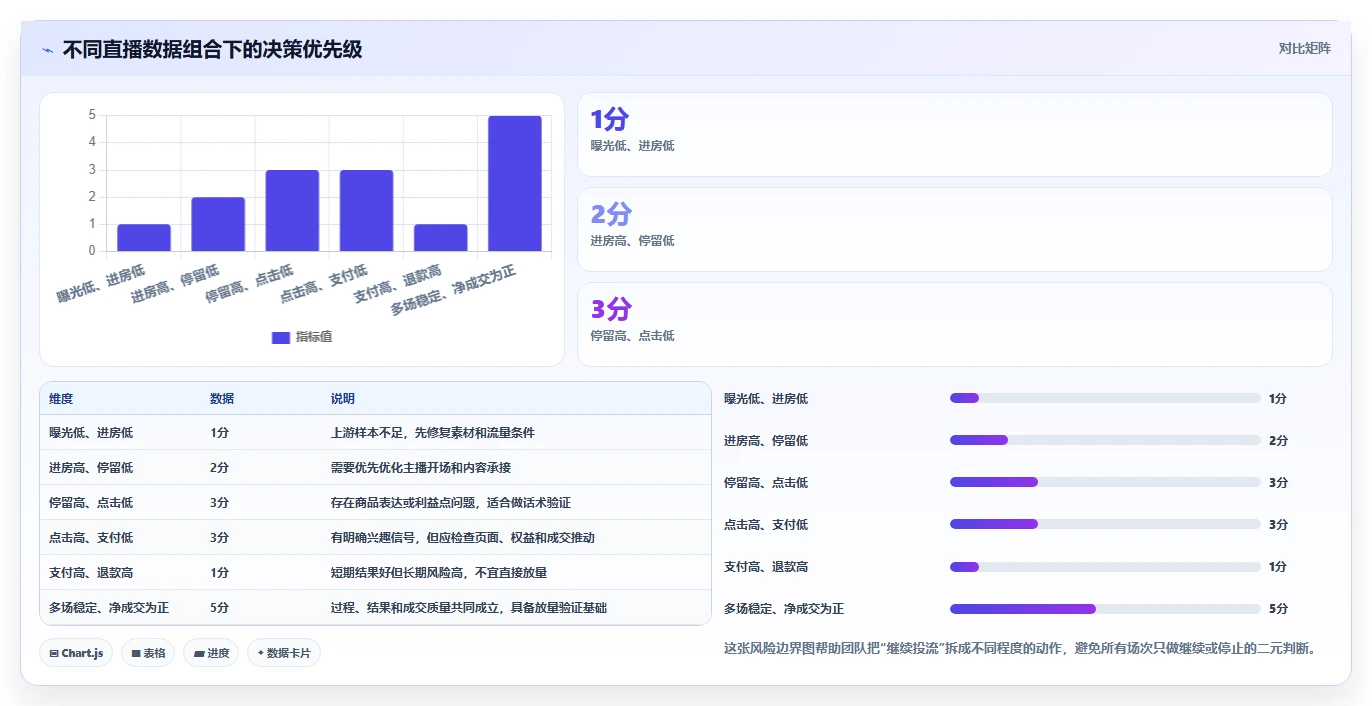Click 存在商品表达或利益点问题 description cell
This screenshot has width=1372, height=706.
(x=451, y=503)
